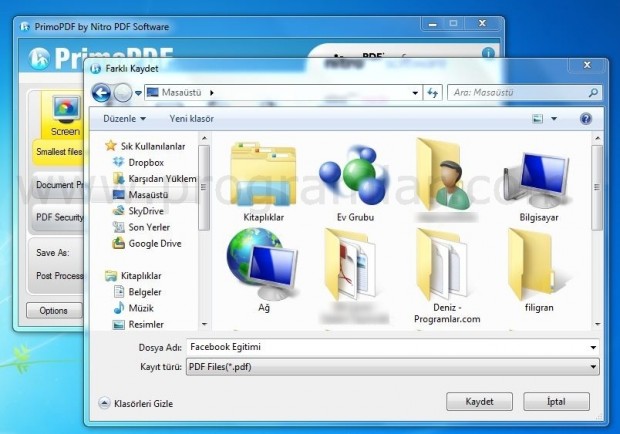Viewport: 620px width, 434px height.
Task: Open PDF Security in PrimoPDF window
Action: pos(59,217)
